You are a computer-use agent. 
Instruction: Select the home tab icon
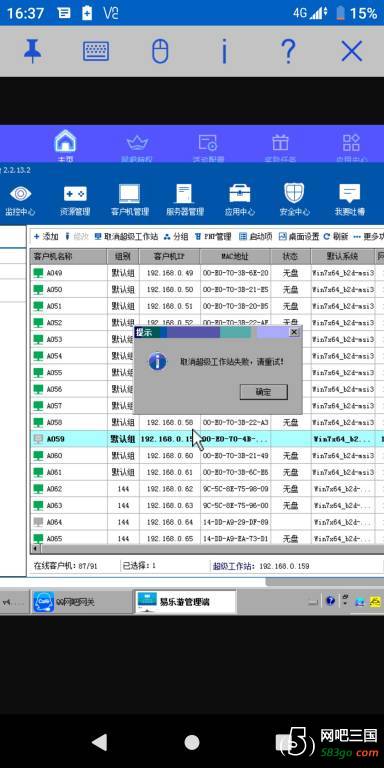[x=65, y=142]
